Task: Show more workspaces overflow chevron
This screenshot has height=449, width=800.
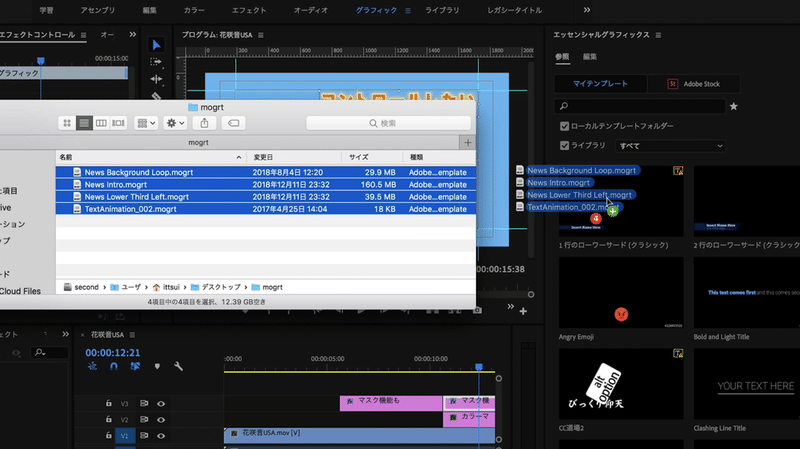Action: 587,10
